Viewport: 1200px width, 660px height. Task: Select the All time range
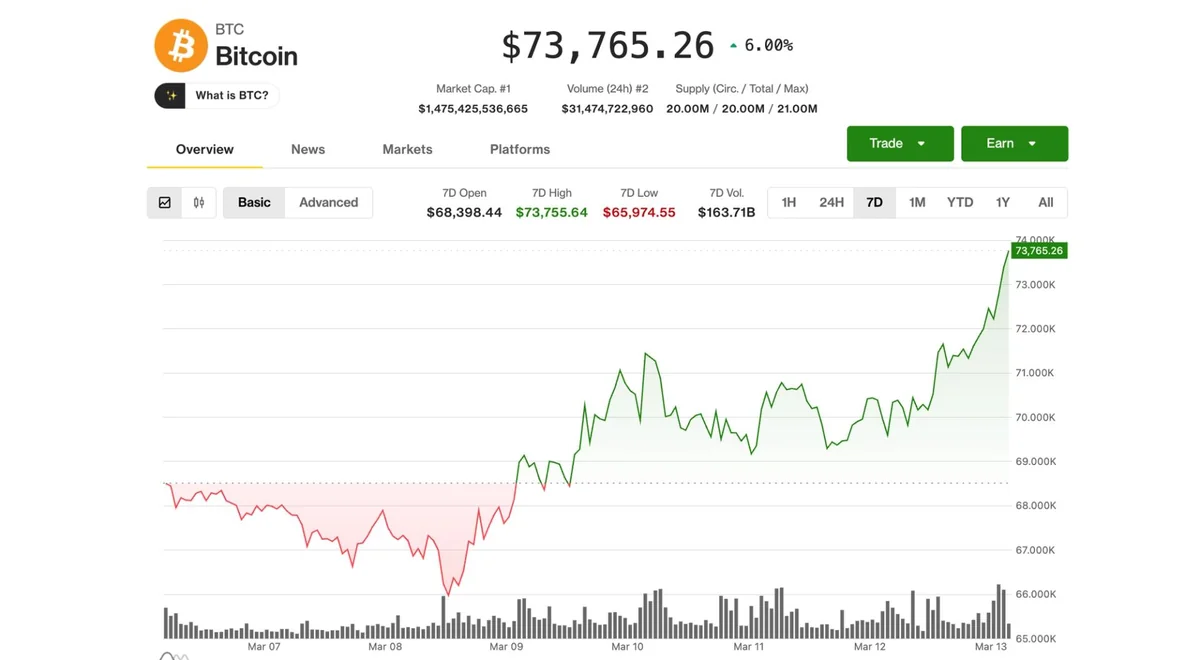click(1045, 202)
